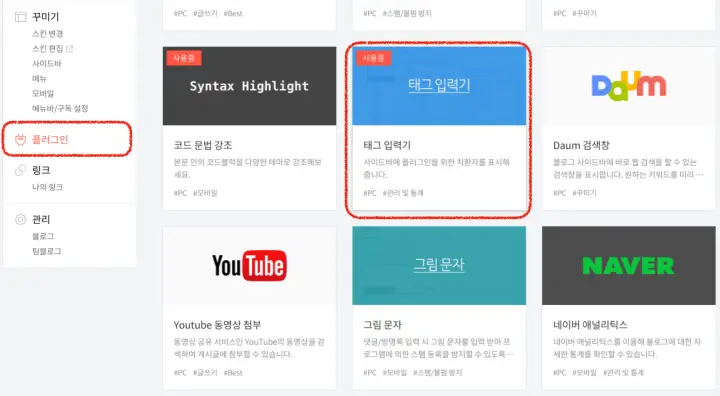720x396 pixels.
Task: Click the green NAVER logo banner
Action: tap(629, 266)
